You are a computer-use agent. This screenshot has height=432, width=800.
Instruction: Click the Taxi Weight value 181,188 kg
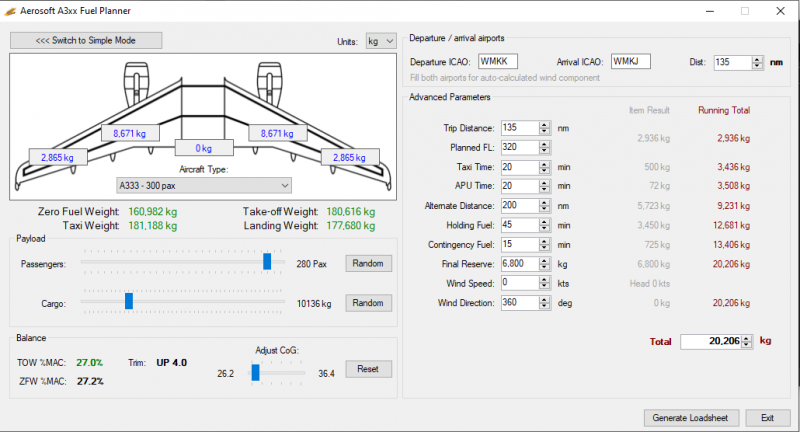click(x=153, y=225)
